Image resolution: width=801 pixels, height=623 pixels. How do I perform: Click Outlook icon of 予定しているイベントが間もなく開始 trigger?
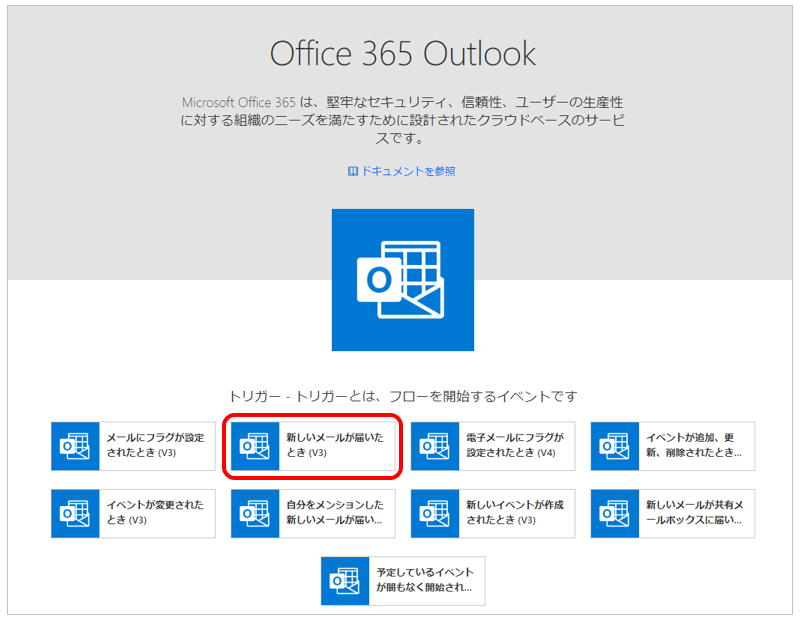(345, 581)
